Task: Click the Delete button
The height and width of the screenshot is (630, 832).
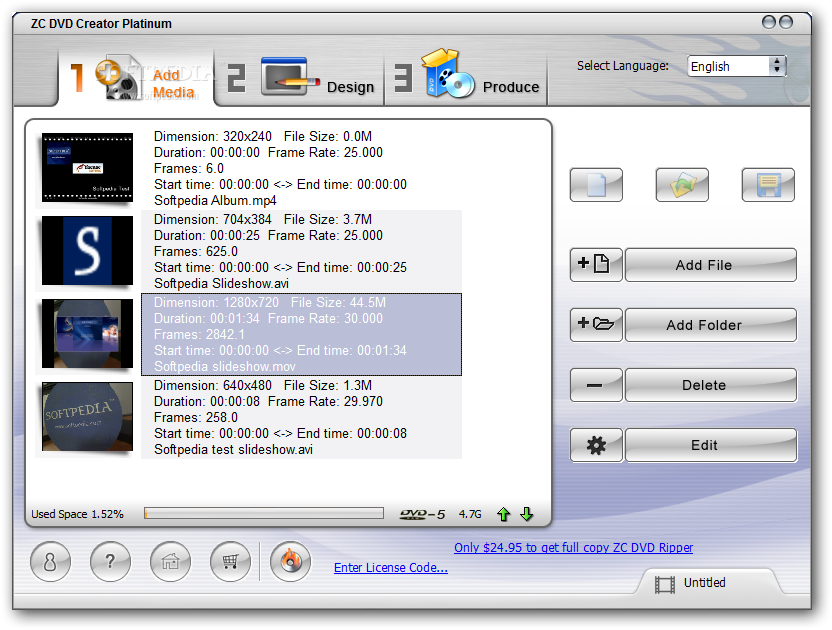Action: (710, 385)
